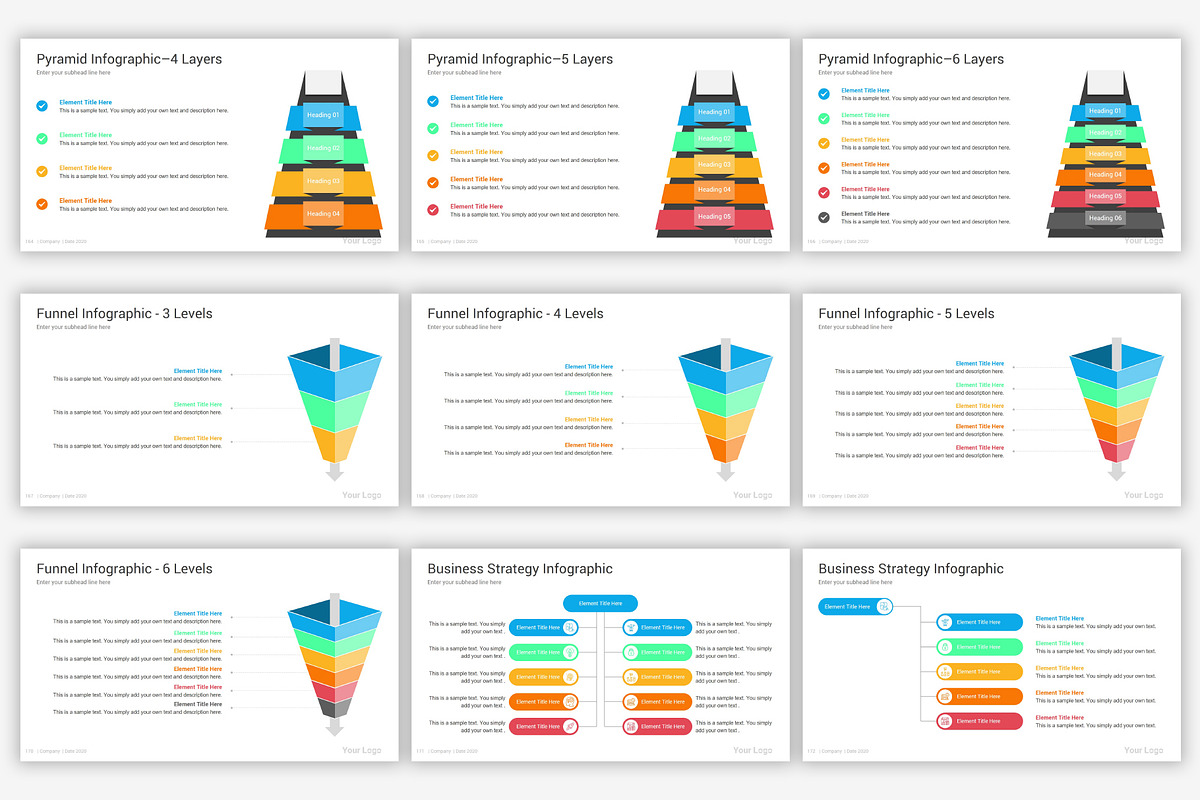This screenshot has height=800, width=1200.
Task: Click the icon in left orange pill, middle strategy slide
Action: click(x=569, y=701)
